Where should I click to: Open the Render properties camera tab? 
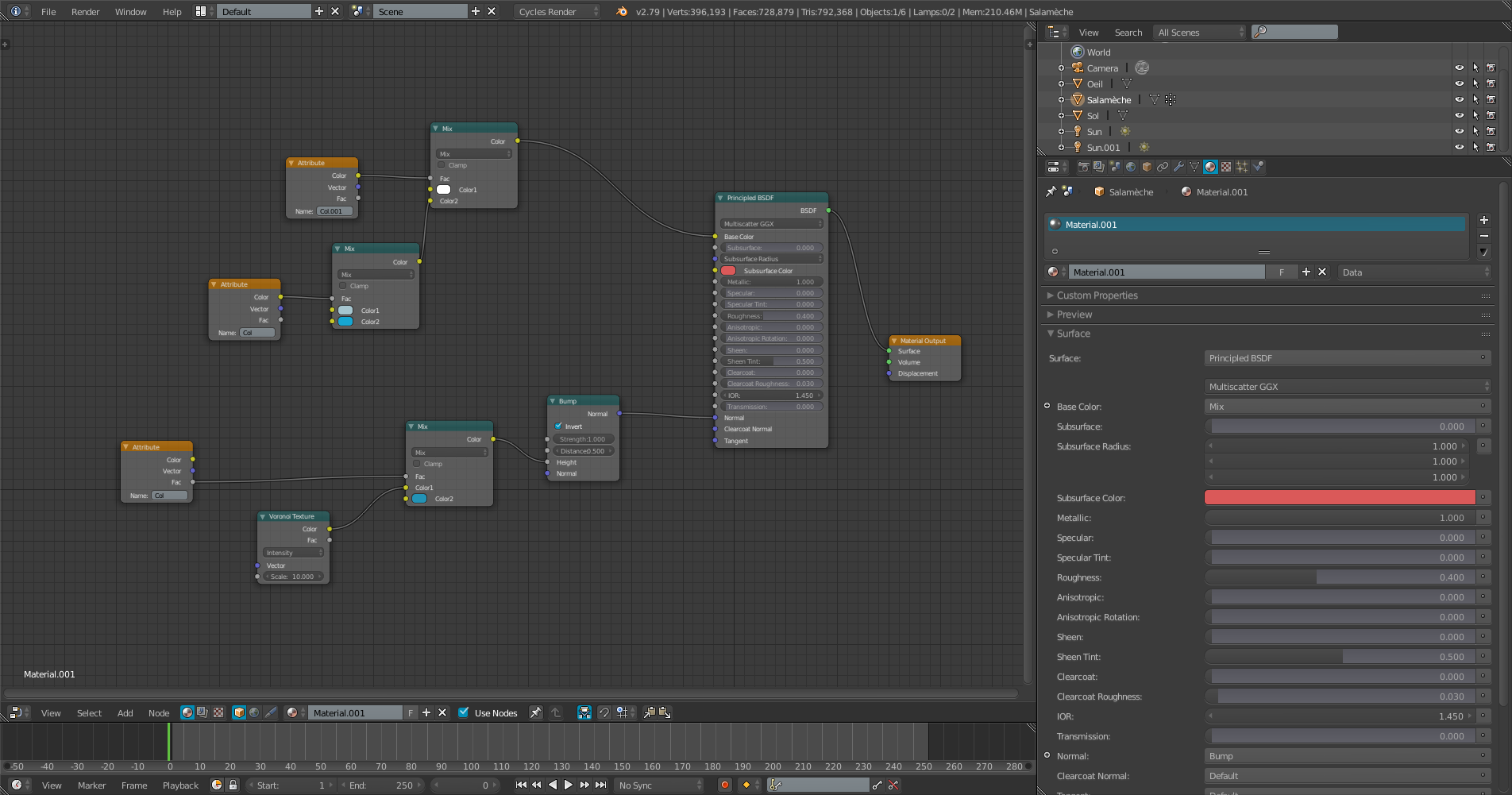pyautogui.click(x=1083, y=167)
